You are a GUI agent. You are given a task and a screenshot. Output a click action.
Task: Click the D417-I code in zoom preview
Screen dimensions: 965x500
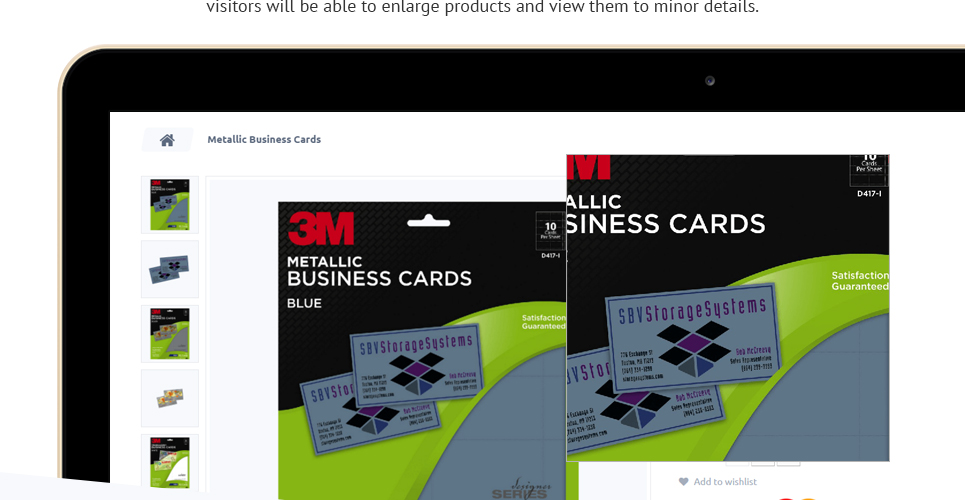point(869,193)
